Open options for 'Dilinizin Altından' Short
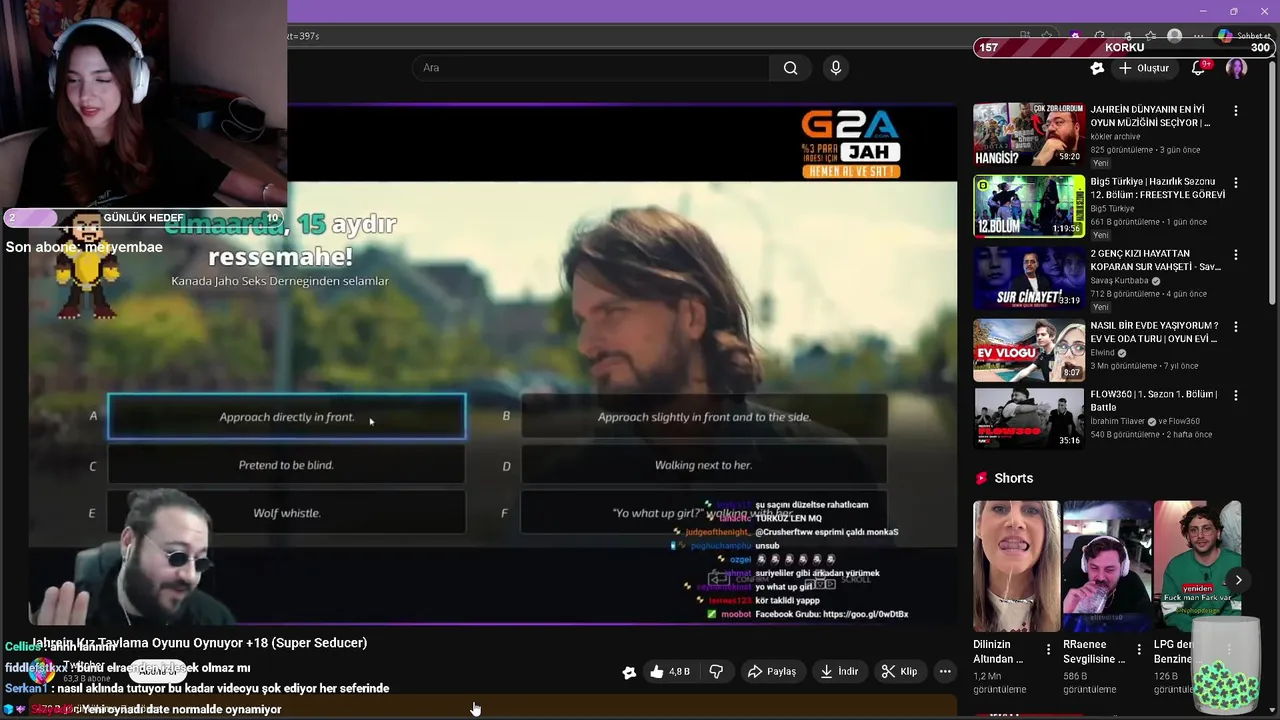Viewport: 1280px width, 720px height. pyautogui.click(x=1048, y=650)
